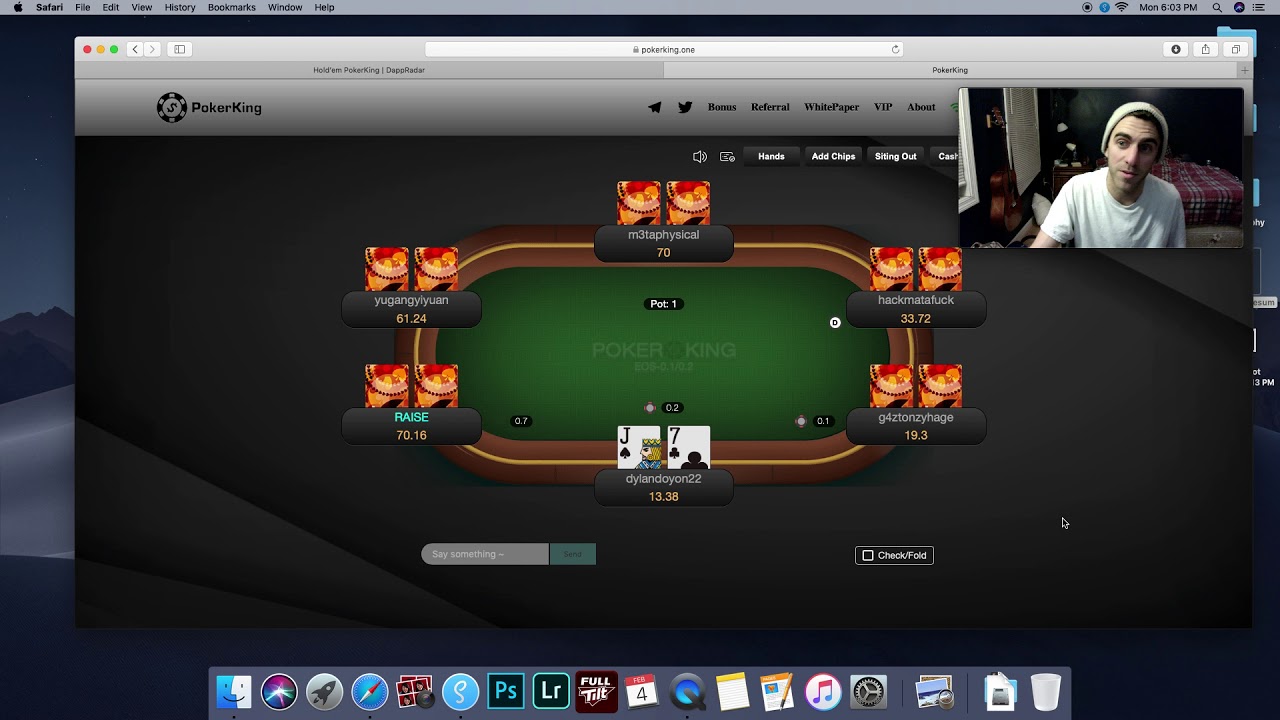The height and width of the screenshot is (720, 1280).
Task: Select player m3taphysical's seat
Action: click(x=663, y=243)
